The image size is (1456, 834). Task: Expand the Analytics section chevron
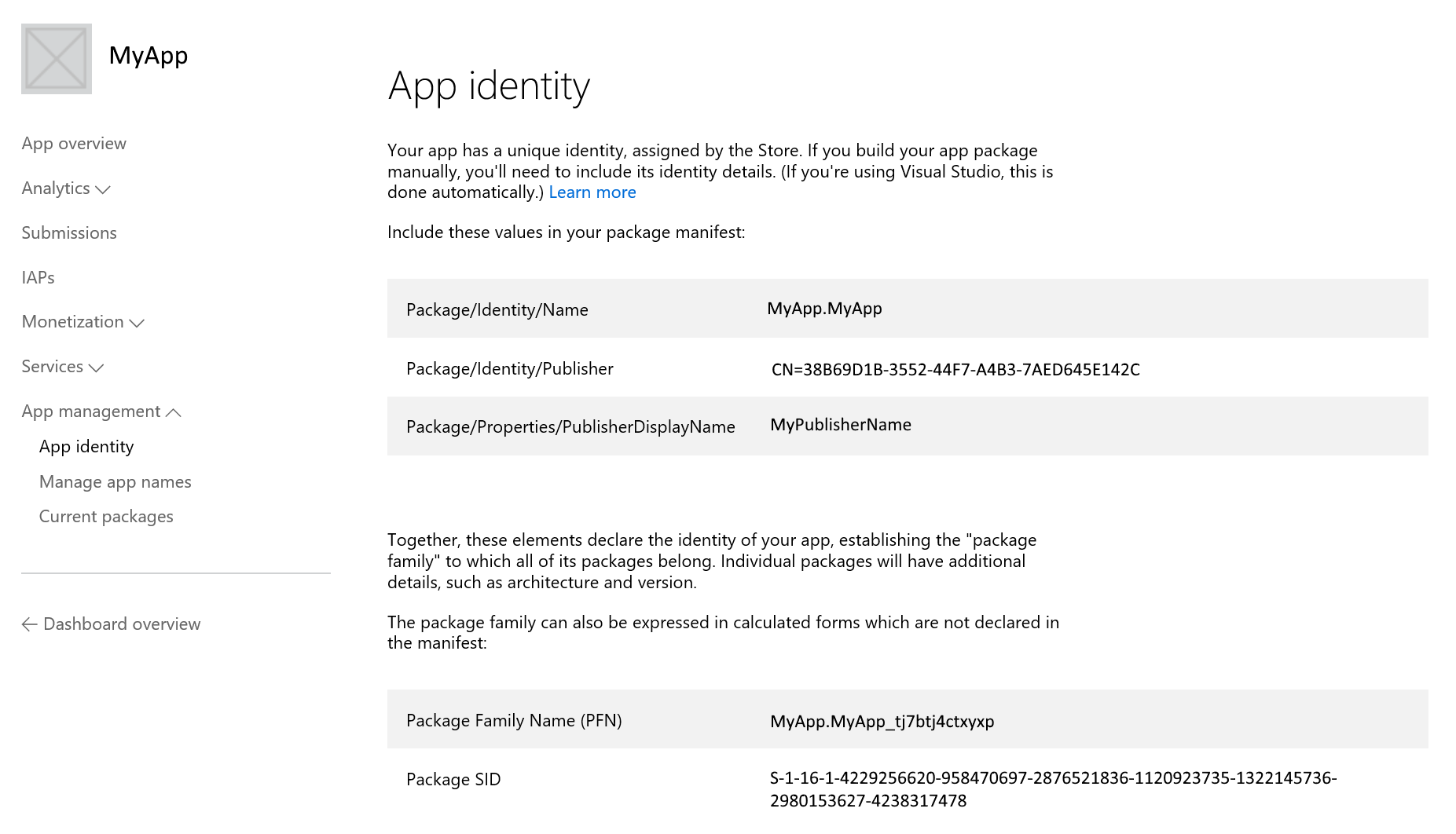point(103,189)
